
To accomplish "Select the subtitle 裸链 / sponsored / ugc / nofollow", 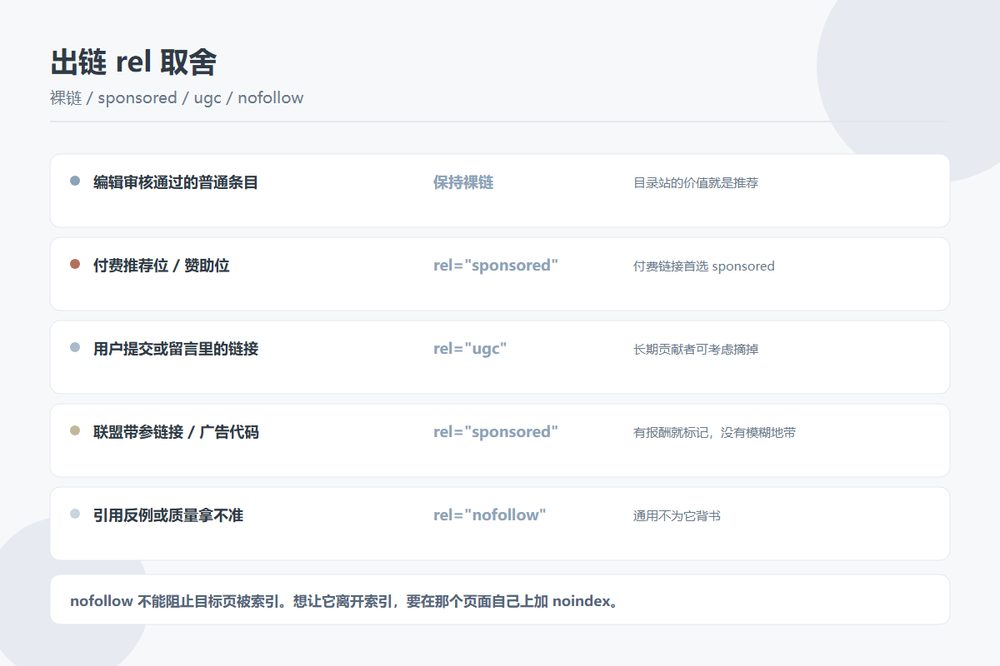I will [x=177, y=98].
